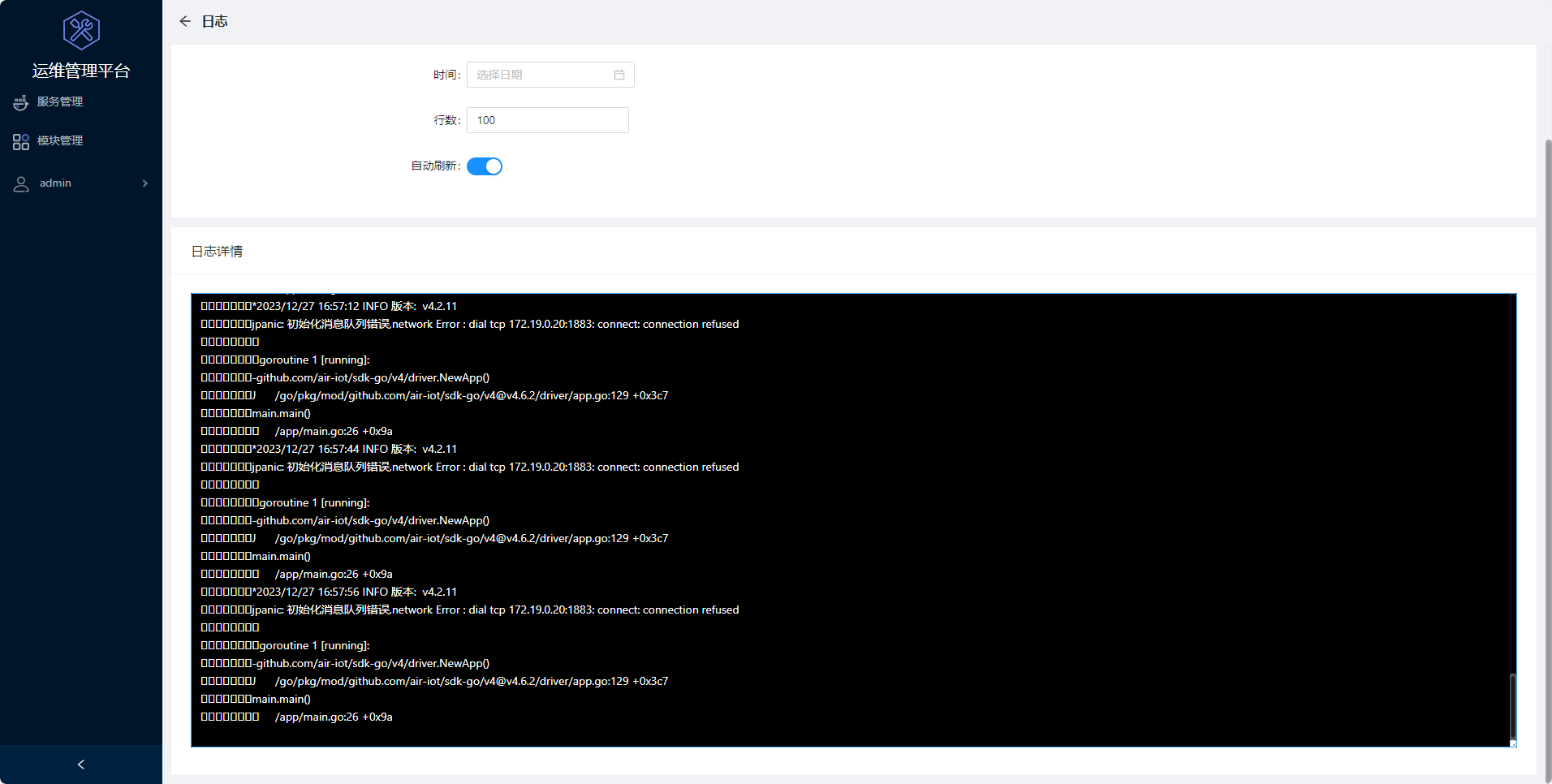Click the 服务管理 sidebar icon
The height and width of the screenshot is (784, 1552).
tap(21, 102)
